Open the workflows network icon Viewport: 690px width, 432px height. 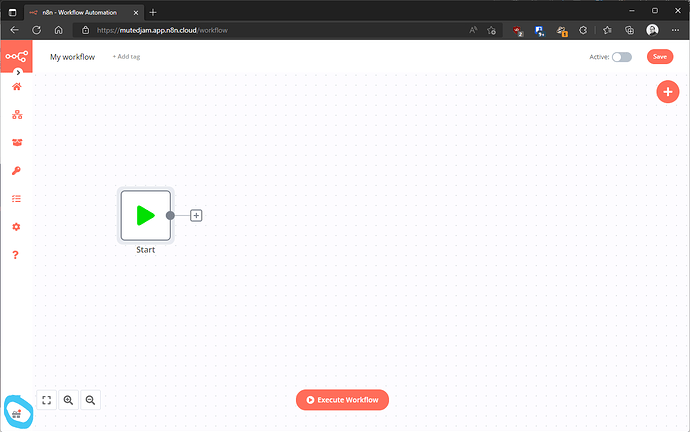[17, 115]
